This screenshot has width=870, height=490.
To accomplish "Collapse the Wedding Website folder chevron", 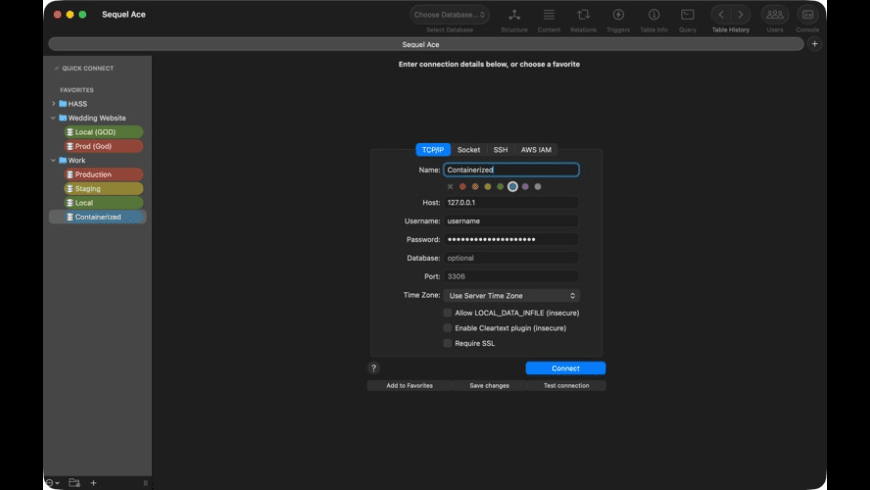I will coord(54,118).
